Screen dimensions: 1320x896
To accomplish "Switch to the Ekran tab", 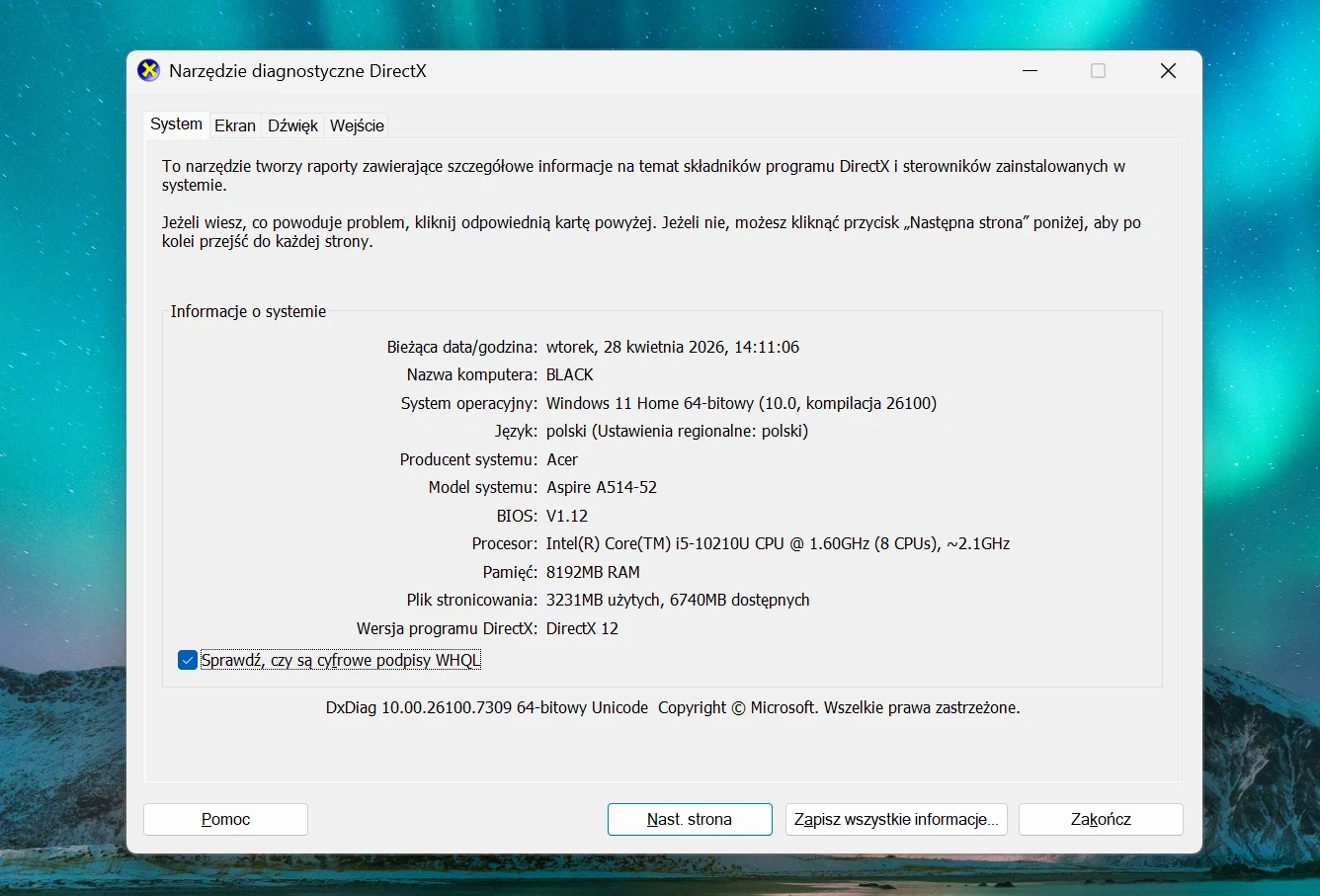I will (235, 125).
